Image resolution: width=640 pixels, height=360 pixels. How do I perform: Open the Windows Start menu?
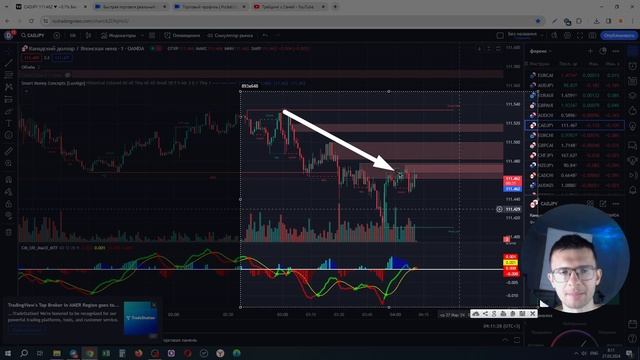pos(8,353)
